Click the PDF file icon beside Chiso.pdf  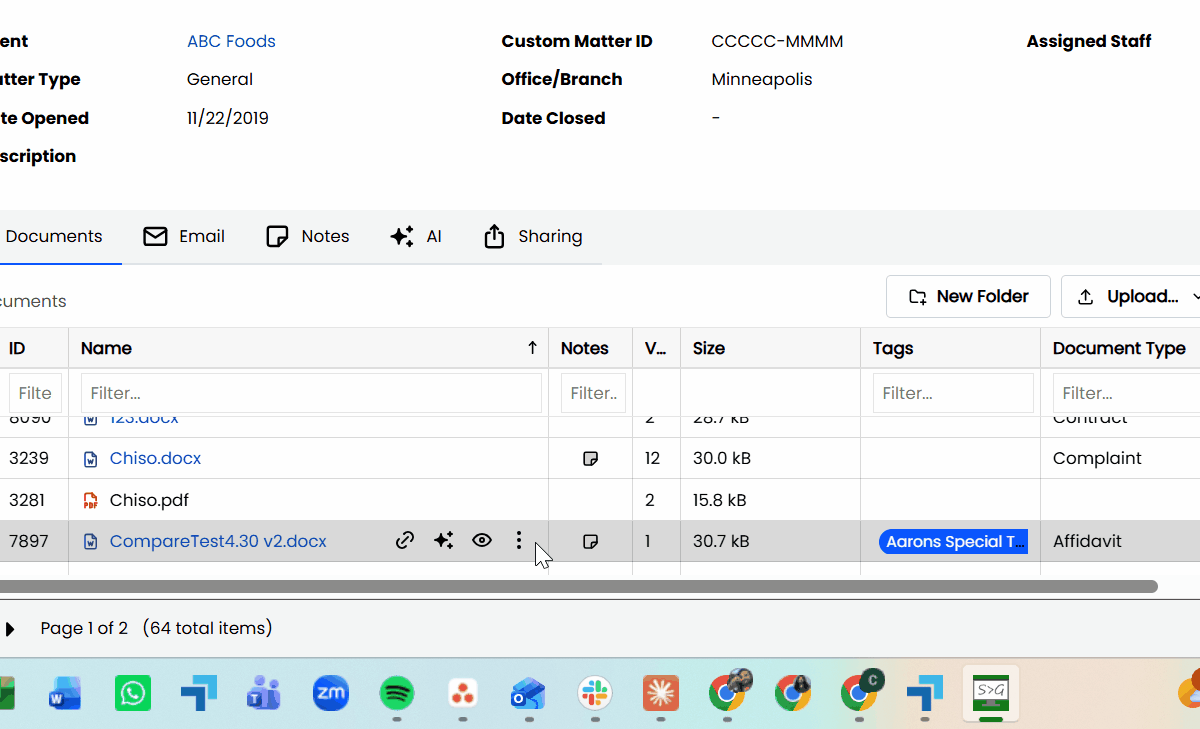click(x=91, y=500)
